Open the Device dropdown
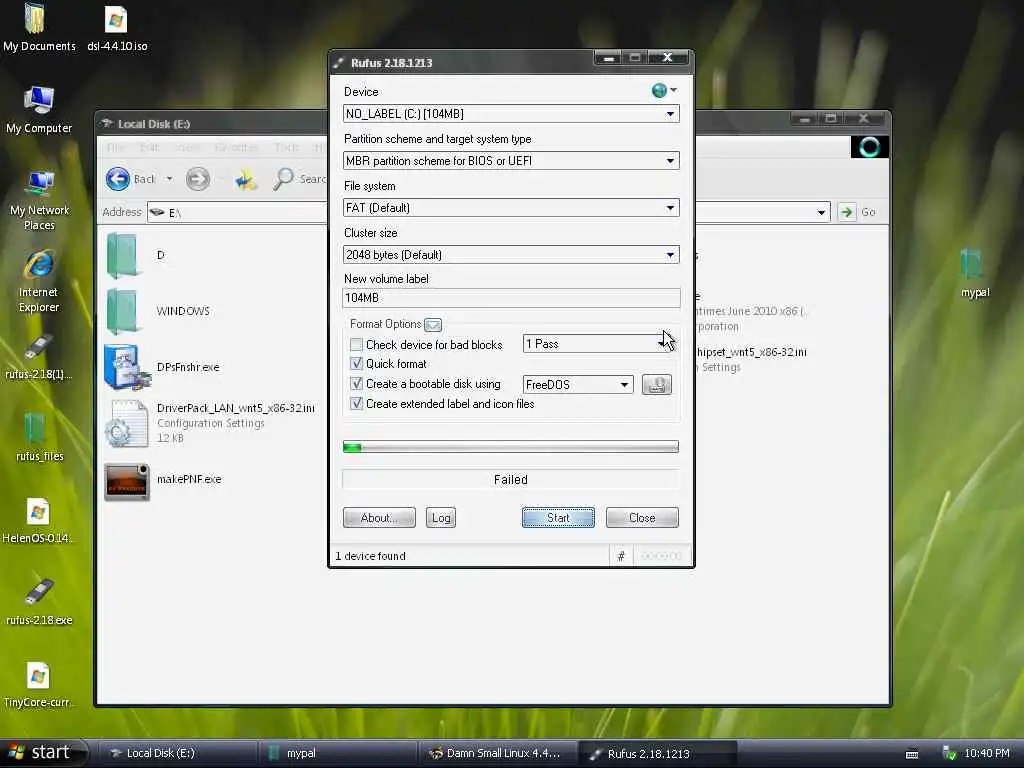 coord(511,114)
